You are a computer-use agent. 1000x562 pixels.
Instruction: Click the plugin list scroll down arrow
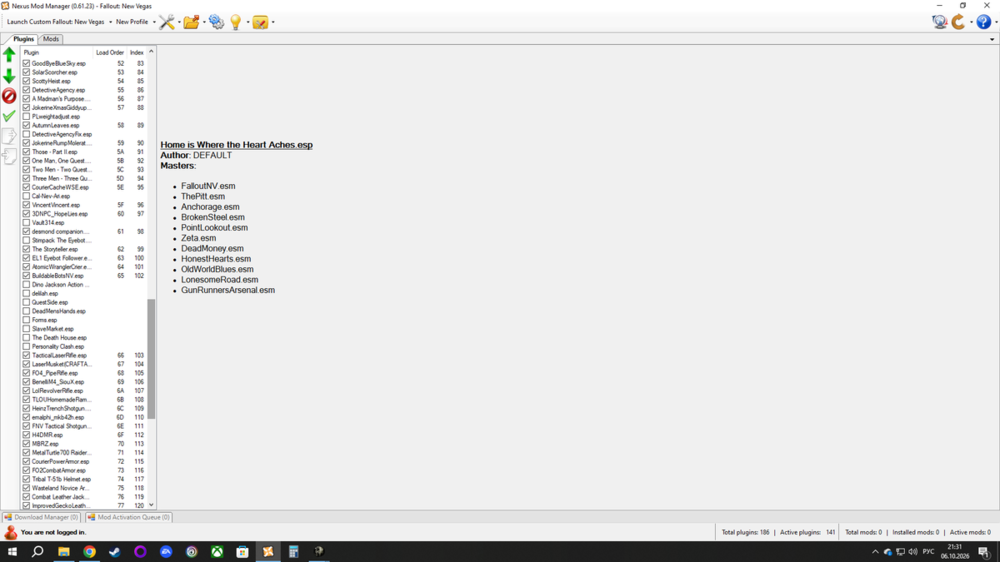pos(151,505)
